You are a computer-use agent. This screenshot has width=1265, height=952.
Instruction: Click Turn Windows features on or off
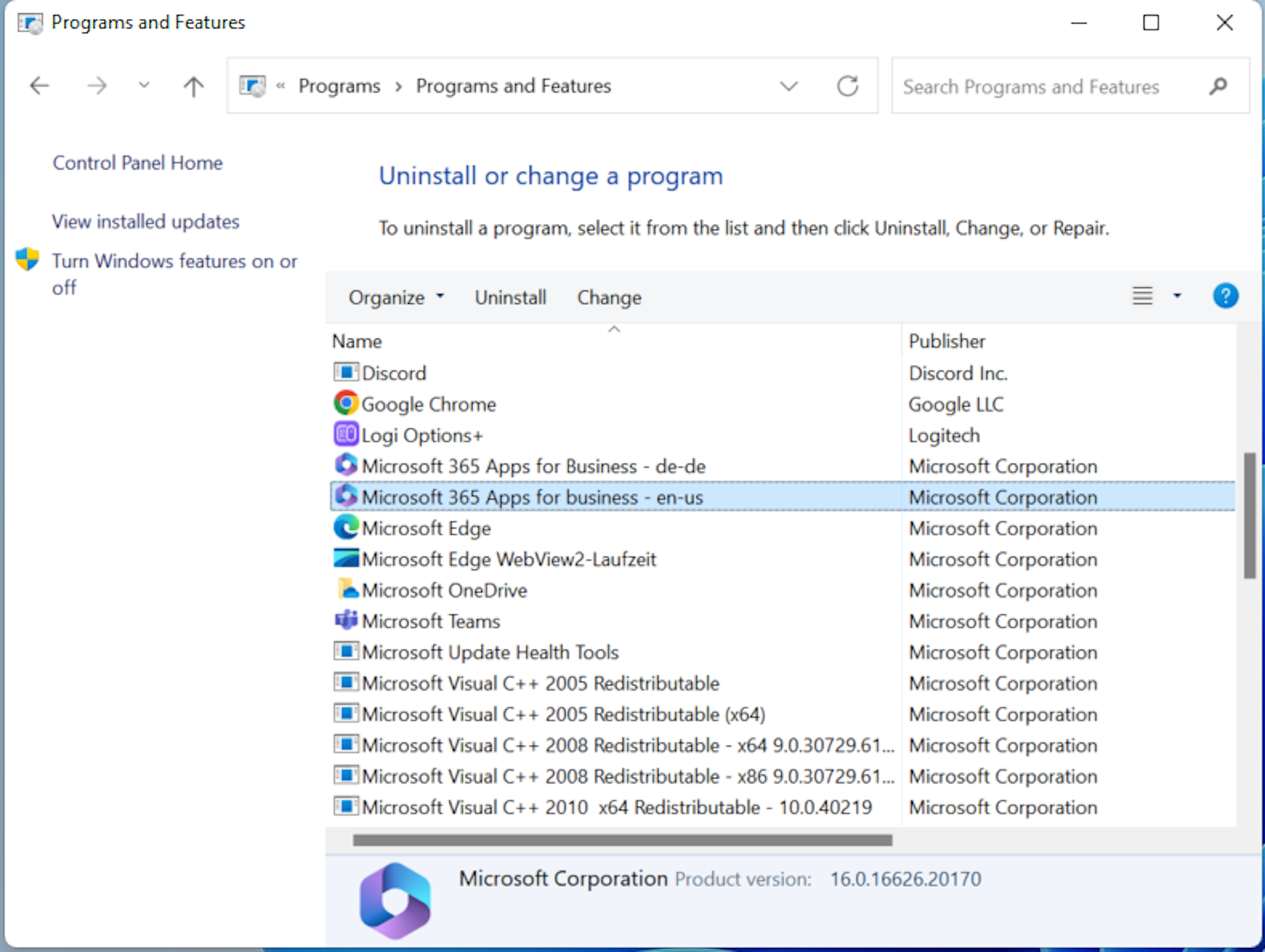click(x=174, y=261)
